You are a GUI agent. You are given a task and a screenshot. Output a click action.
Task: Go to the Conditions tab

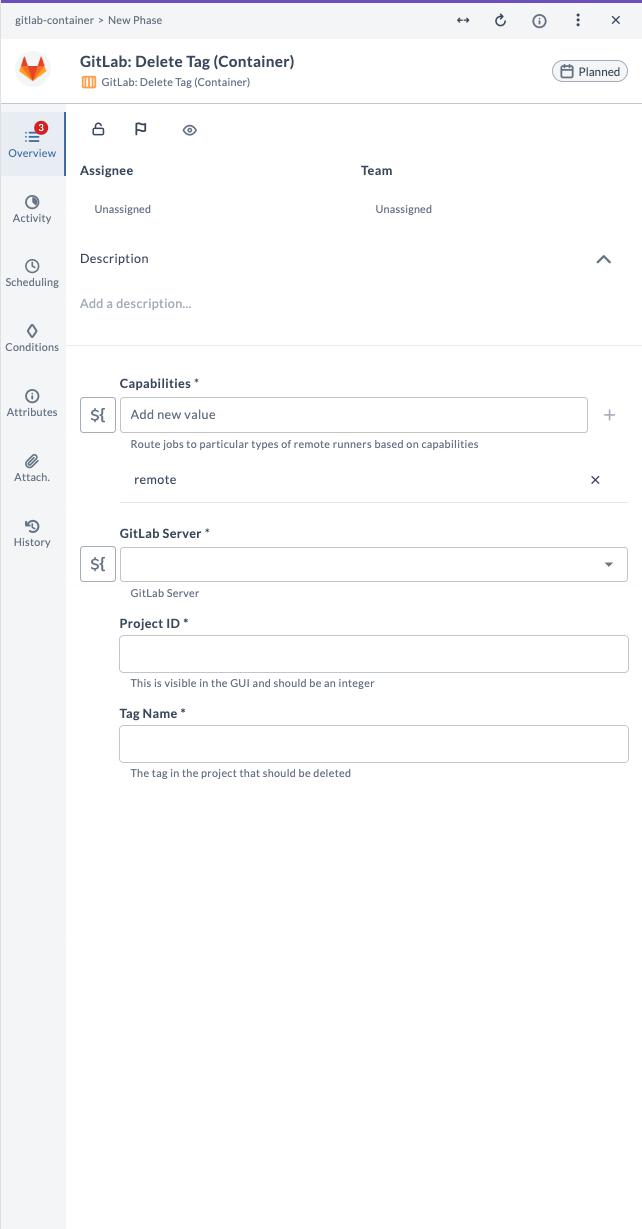32,338
